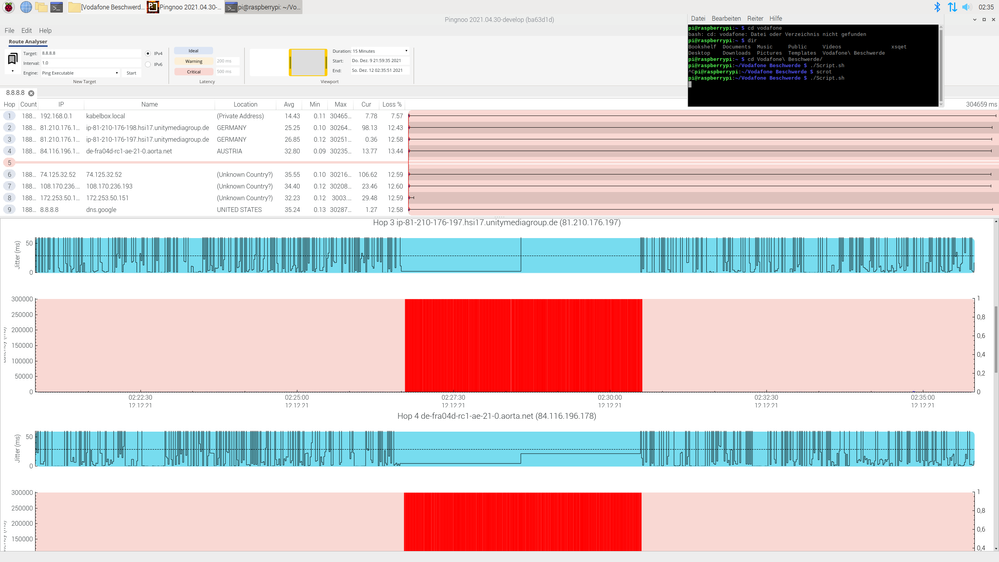
Task: Switch to the pi@raspberrypi terminal taskbar entry
Action: click(263, 7)
